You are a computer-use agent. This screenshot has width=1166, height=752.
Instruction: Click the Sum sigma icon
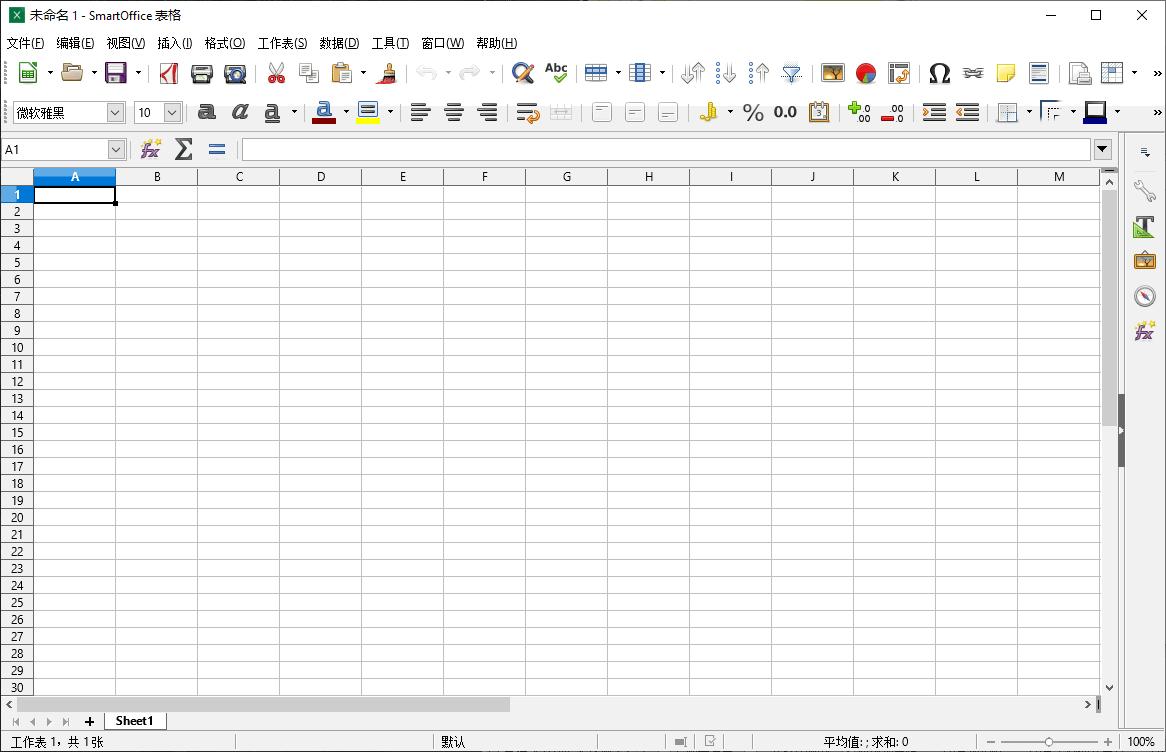[184, 149]
